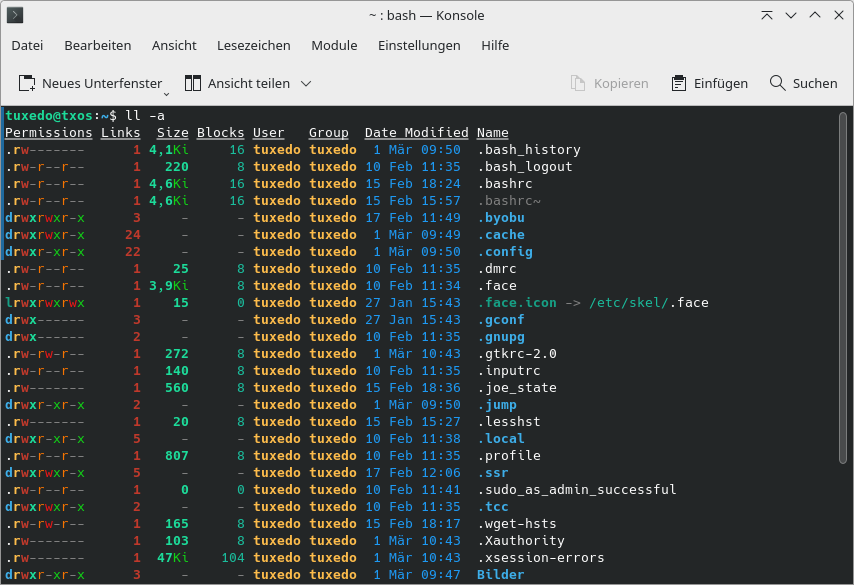Click the 'tuxedo@txos' prompt text

[49, 115]
